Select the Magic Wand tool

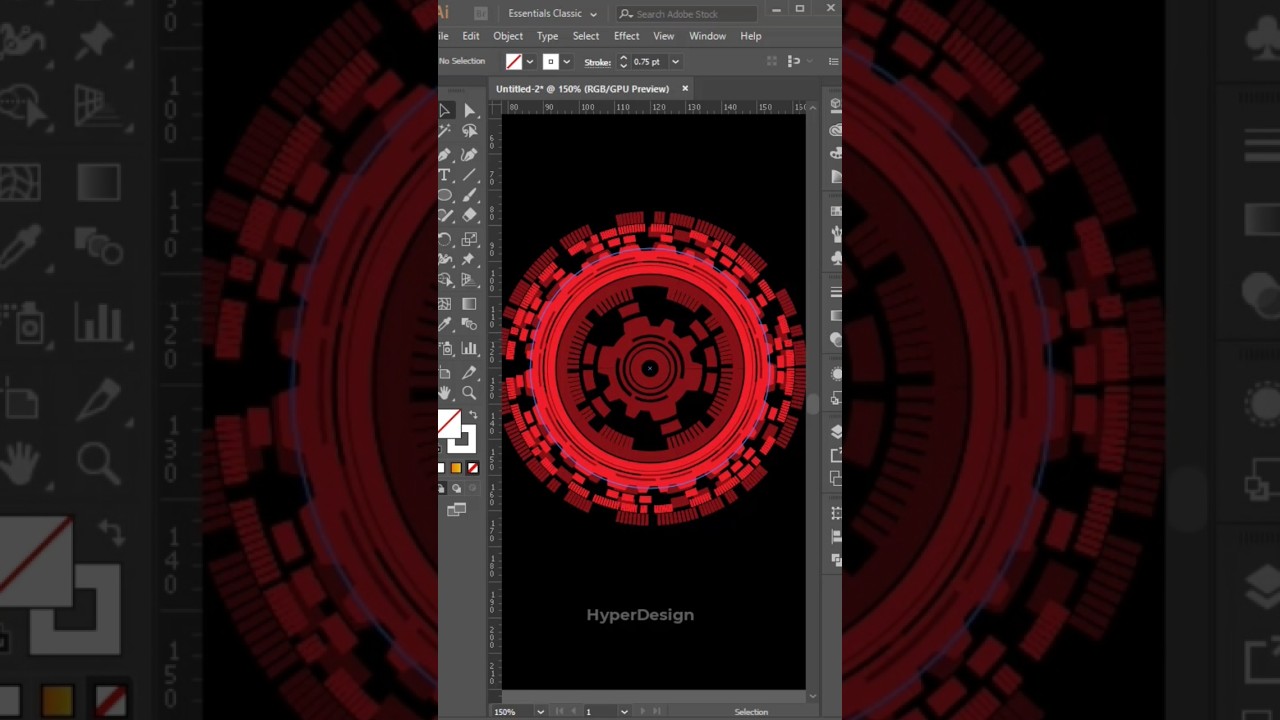click(445, 131)
